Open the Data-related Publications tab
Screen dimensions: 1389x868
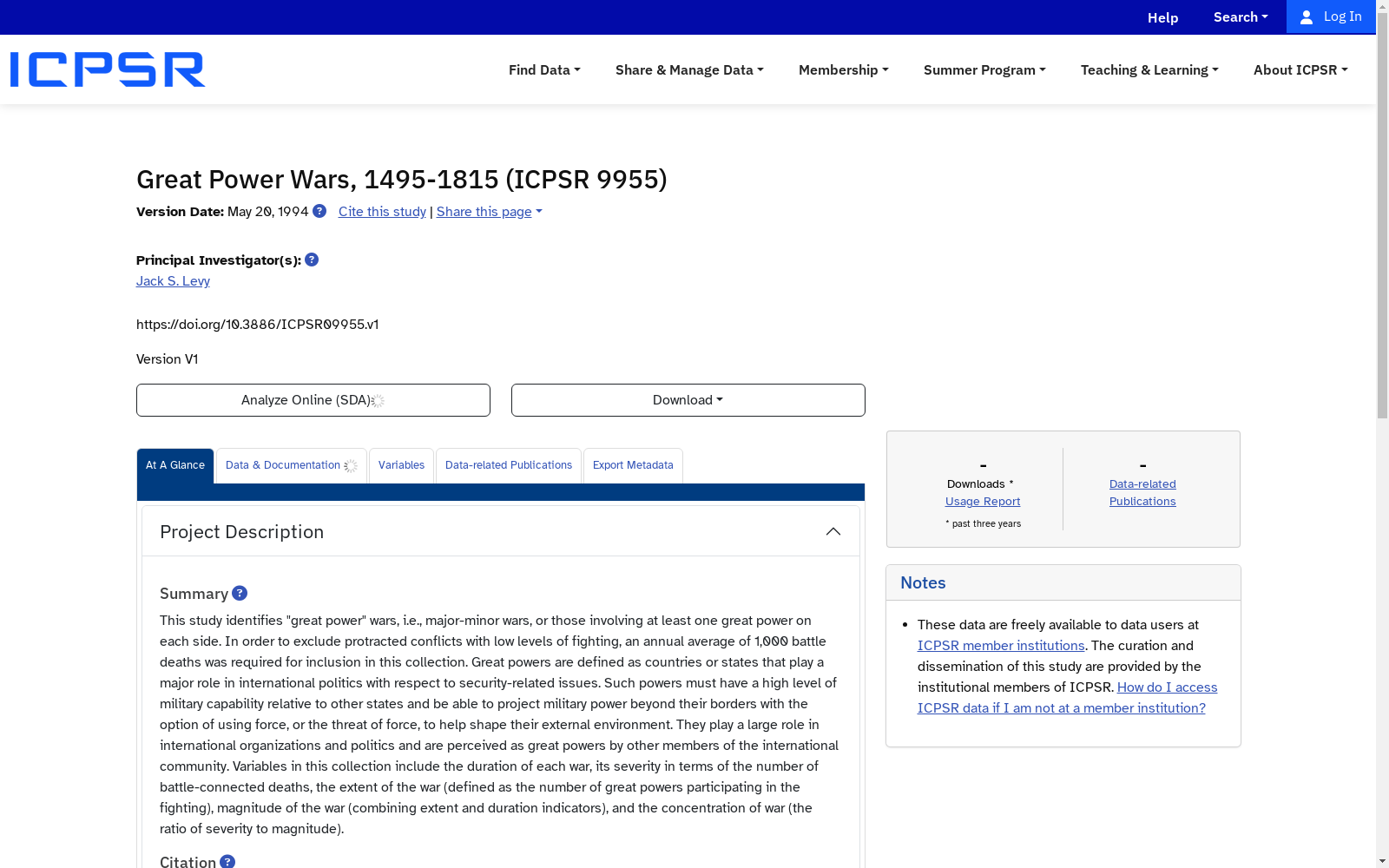[509, 465]
